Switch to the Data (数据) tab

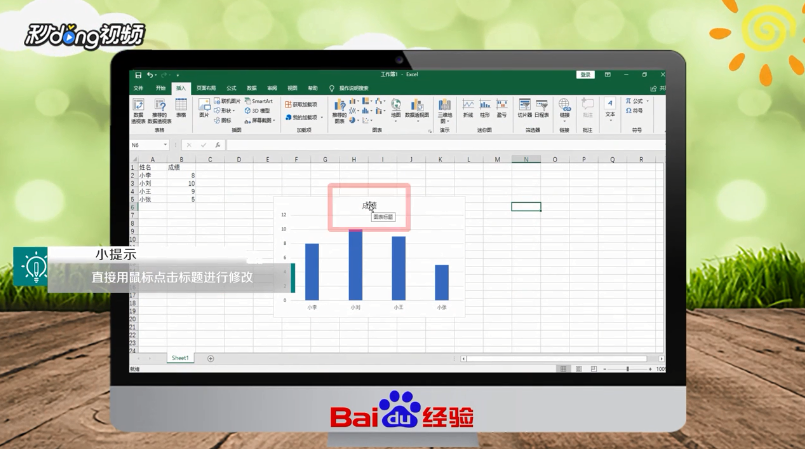tap(252, 88)
